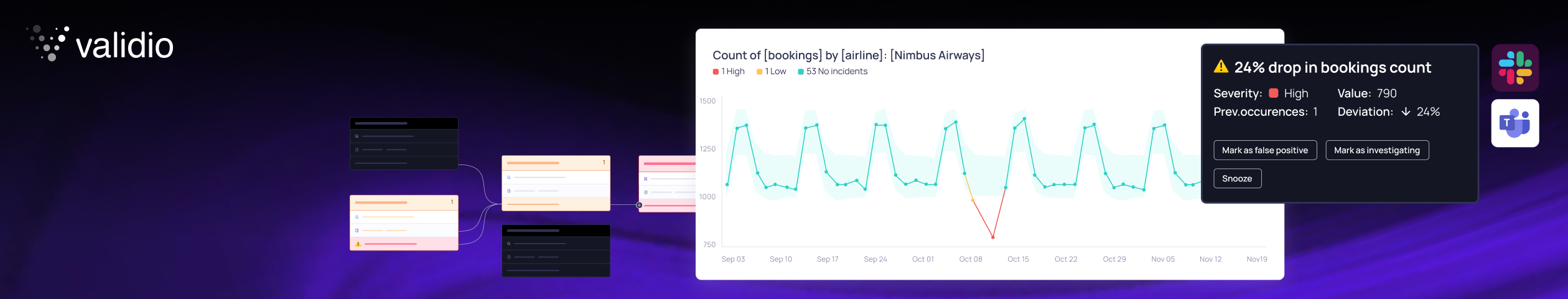Select the orange lineage card with warning row
Screen dimensions: 1568x299
pos(404,223)
